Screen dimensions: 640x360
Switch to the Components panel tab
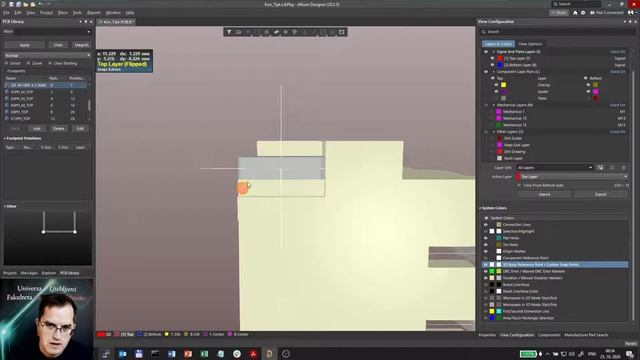click(x=549, y=335)
